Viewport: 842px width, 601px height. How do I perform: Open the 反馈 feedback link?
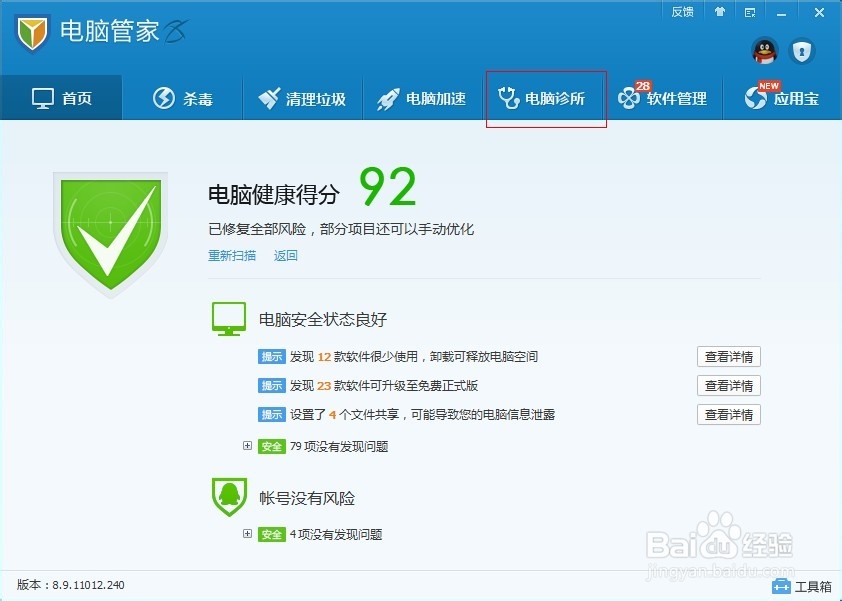tap(683, 12)
